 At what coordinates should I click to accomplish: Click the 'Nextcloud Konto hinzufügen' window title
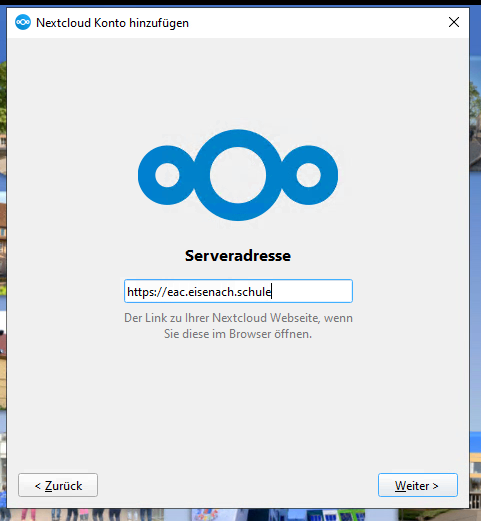[x=112, y=23]
